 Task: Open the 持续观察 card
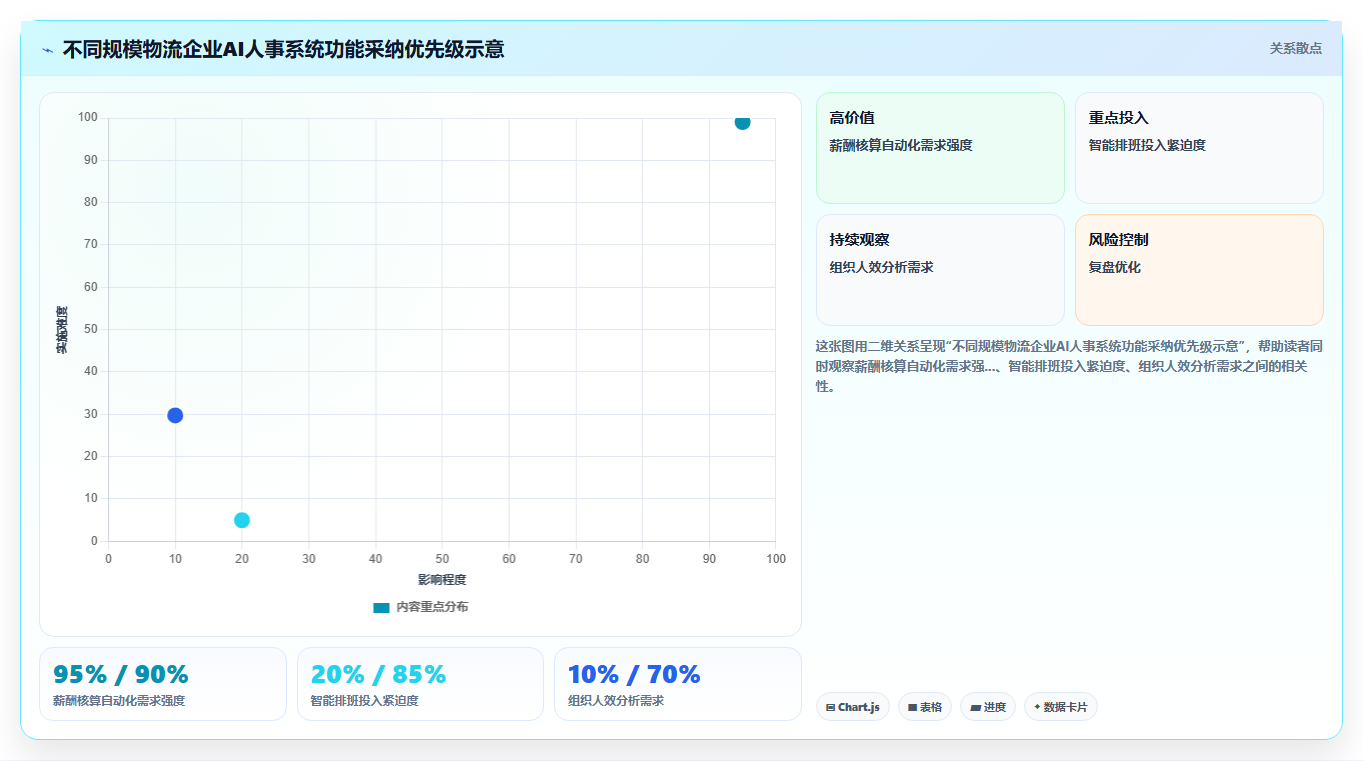940,270
